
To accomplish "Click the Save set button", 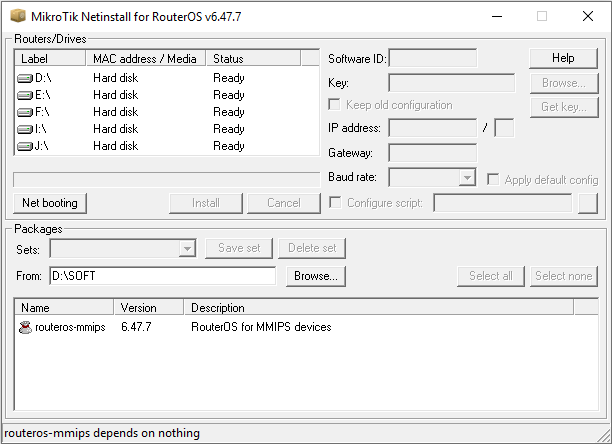I will point(239,248).
